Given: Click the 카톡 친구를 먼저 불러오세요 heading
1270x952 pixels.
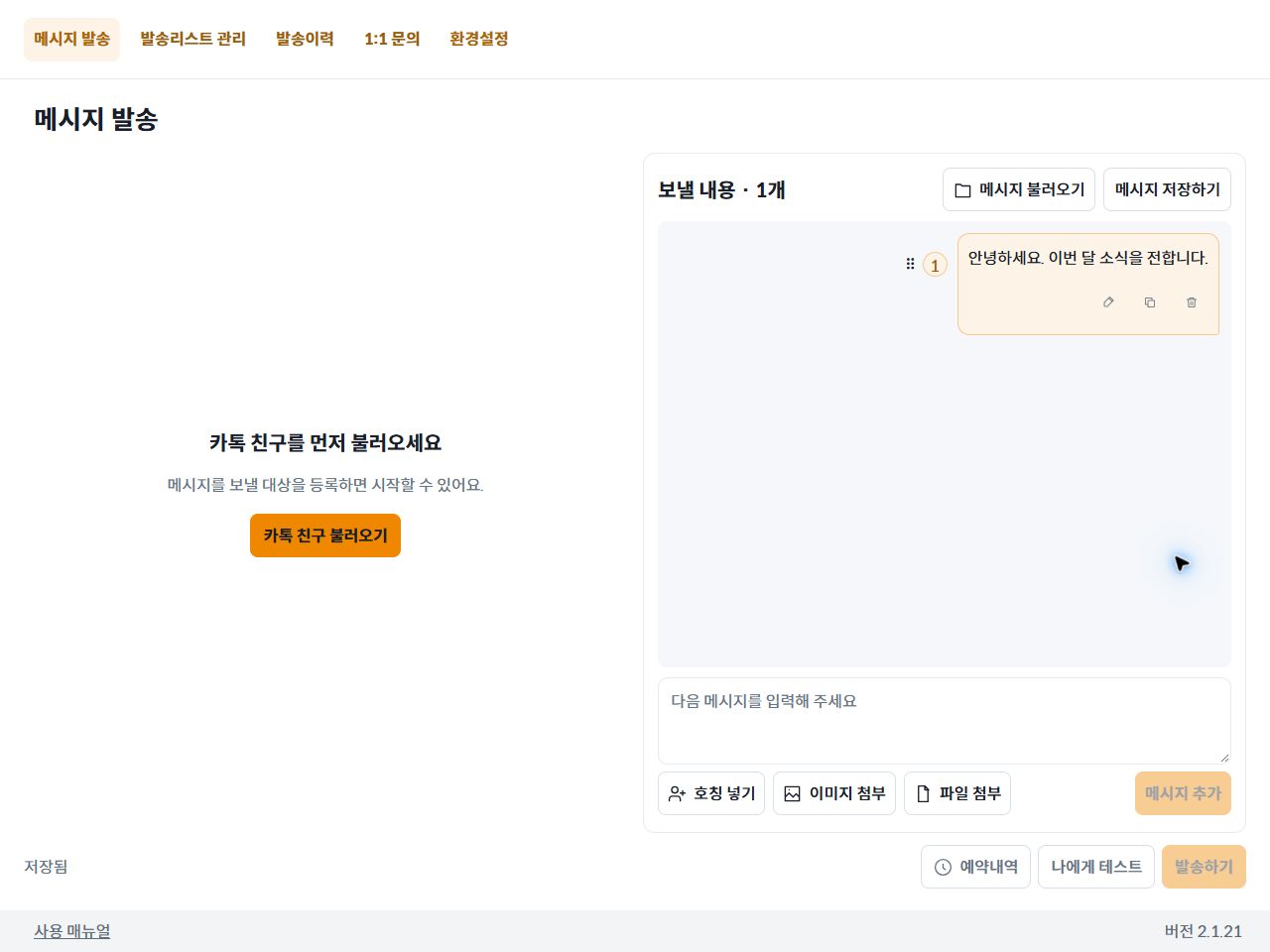Looking at the screenshot, I should click(x=325, y=442).
